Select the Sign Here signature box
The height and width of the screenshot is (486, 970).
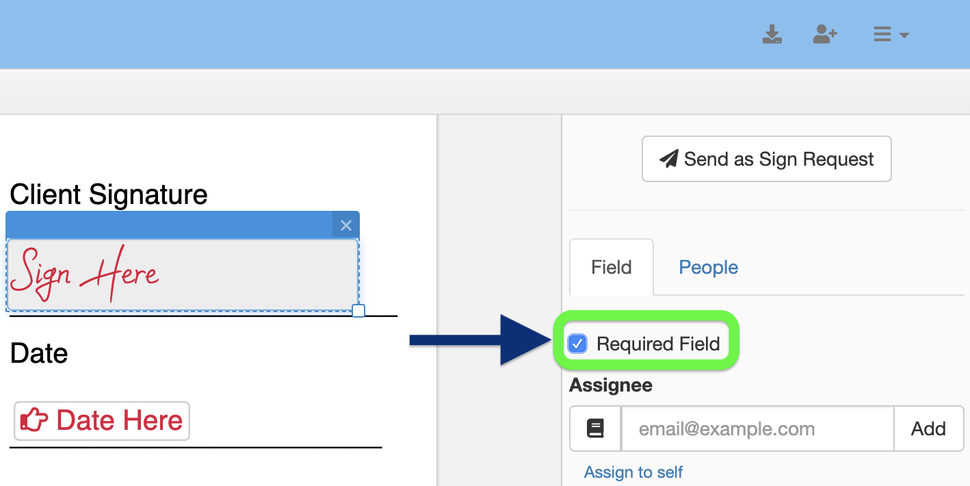coord(182,275)
